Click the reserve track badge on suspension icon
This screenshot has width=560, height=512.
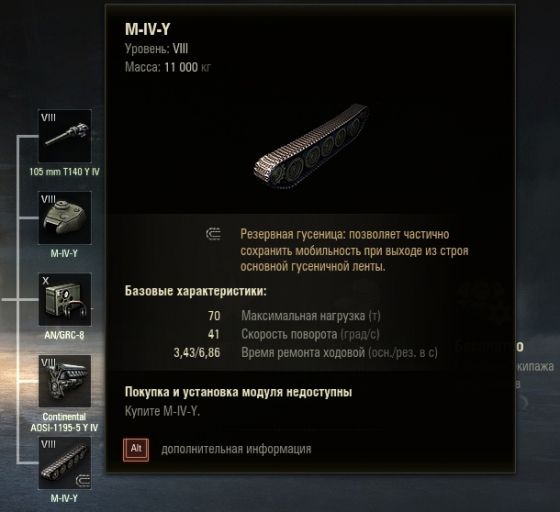point(83,481)
